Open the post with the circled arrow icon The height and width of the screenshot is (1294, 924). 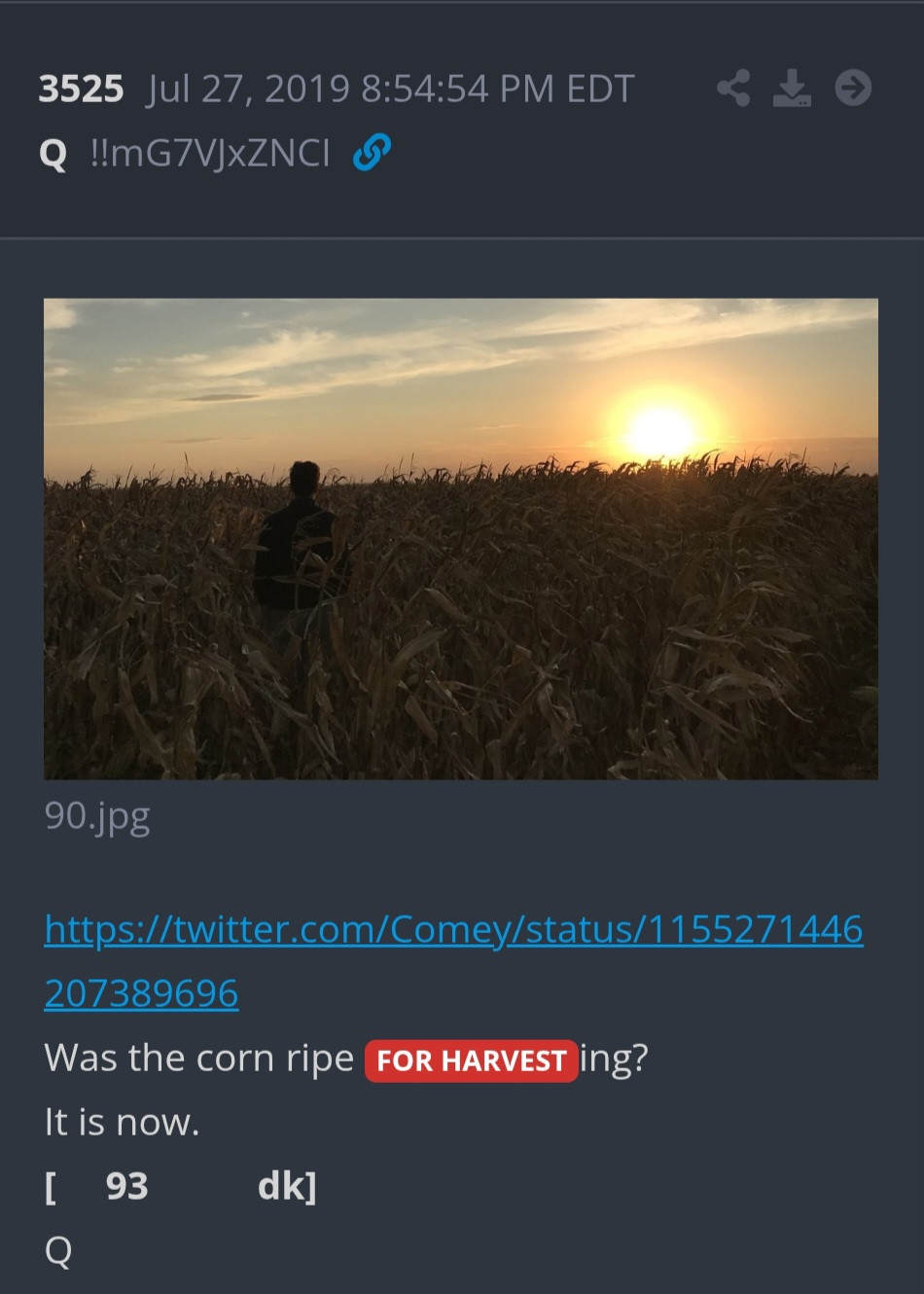pos(853,89)
